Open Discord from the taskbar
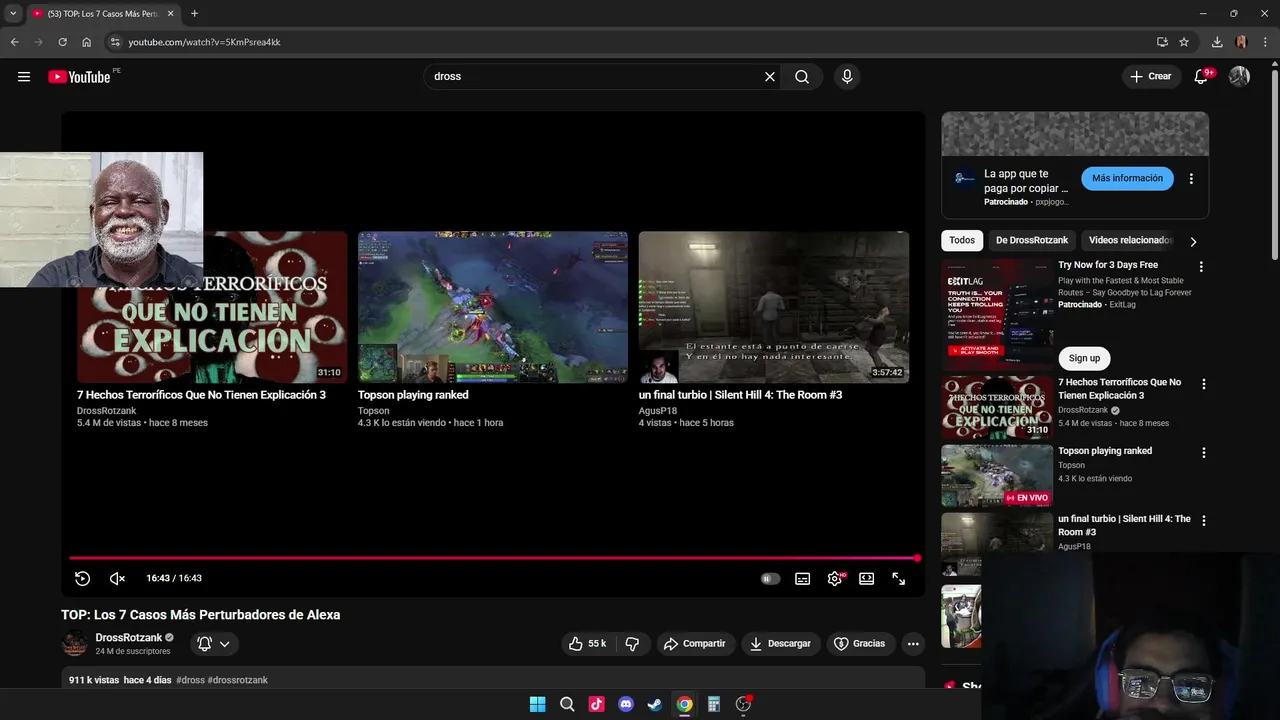 click(x=626, y=704)
